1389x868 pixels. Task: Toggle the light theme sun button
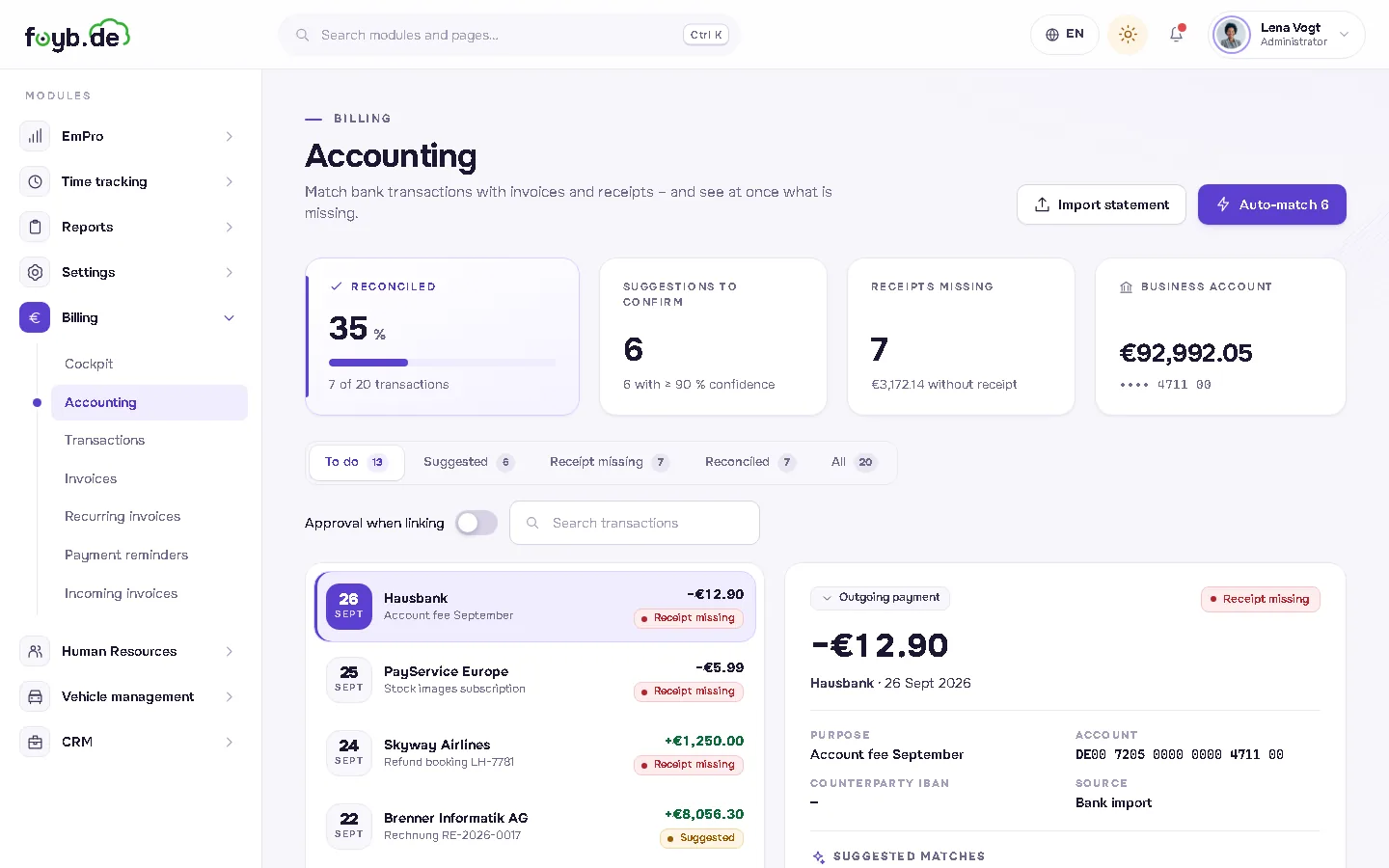pos(1128,35)
